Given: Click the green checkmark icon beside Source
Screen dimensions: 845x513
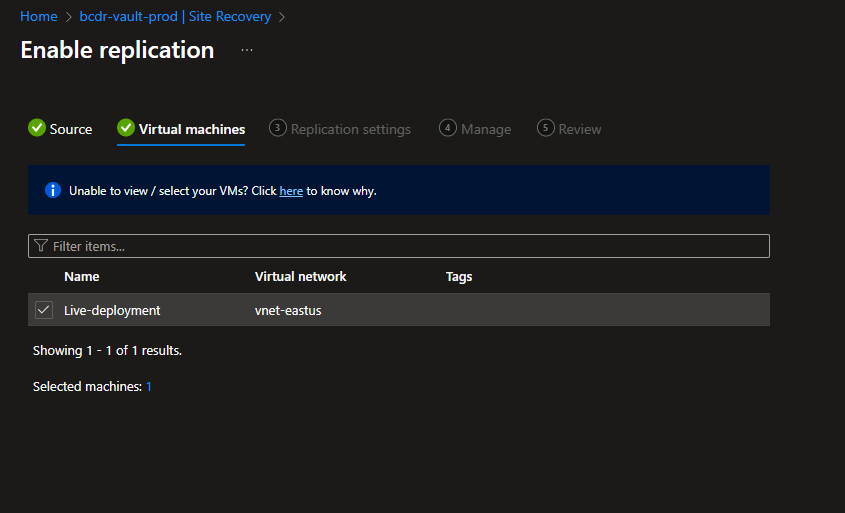Looking at the screenshot, I should pos(37,128).
